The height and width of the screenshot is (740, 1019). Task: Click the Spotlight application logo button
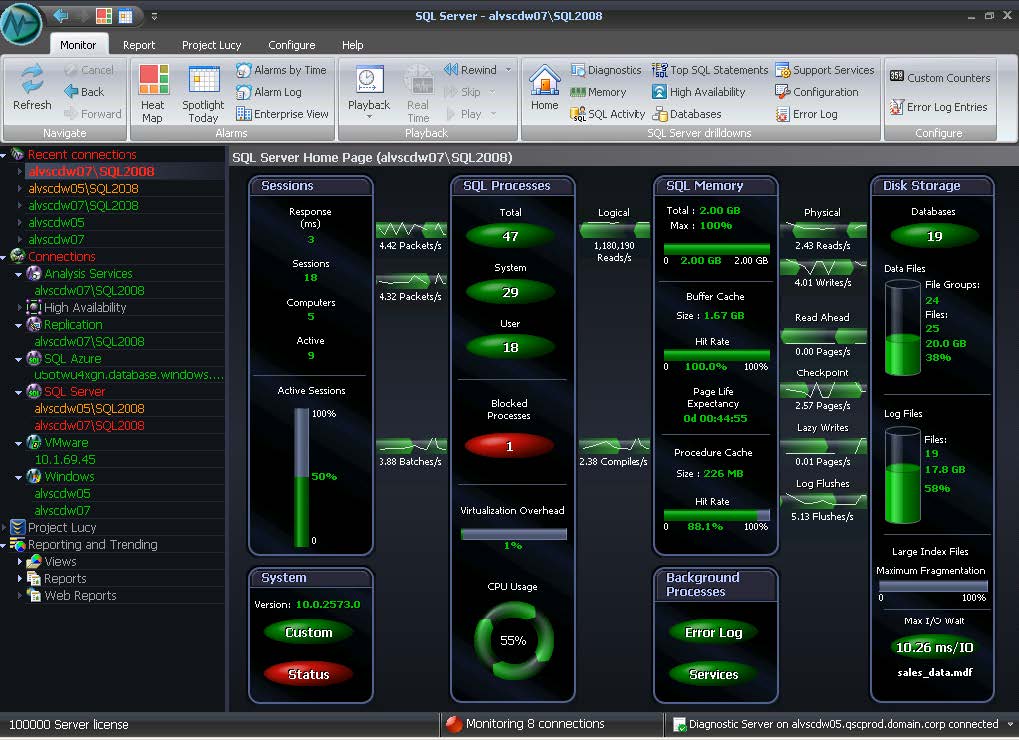tap(21, 24)
